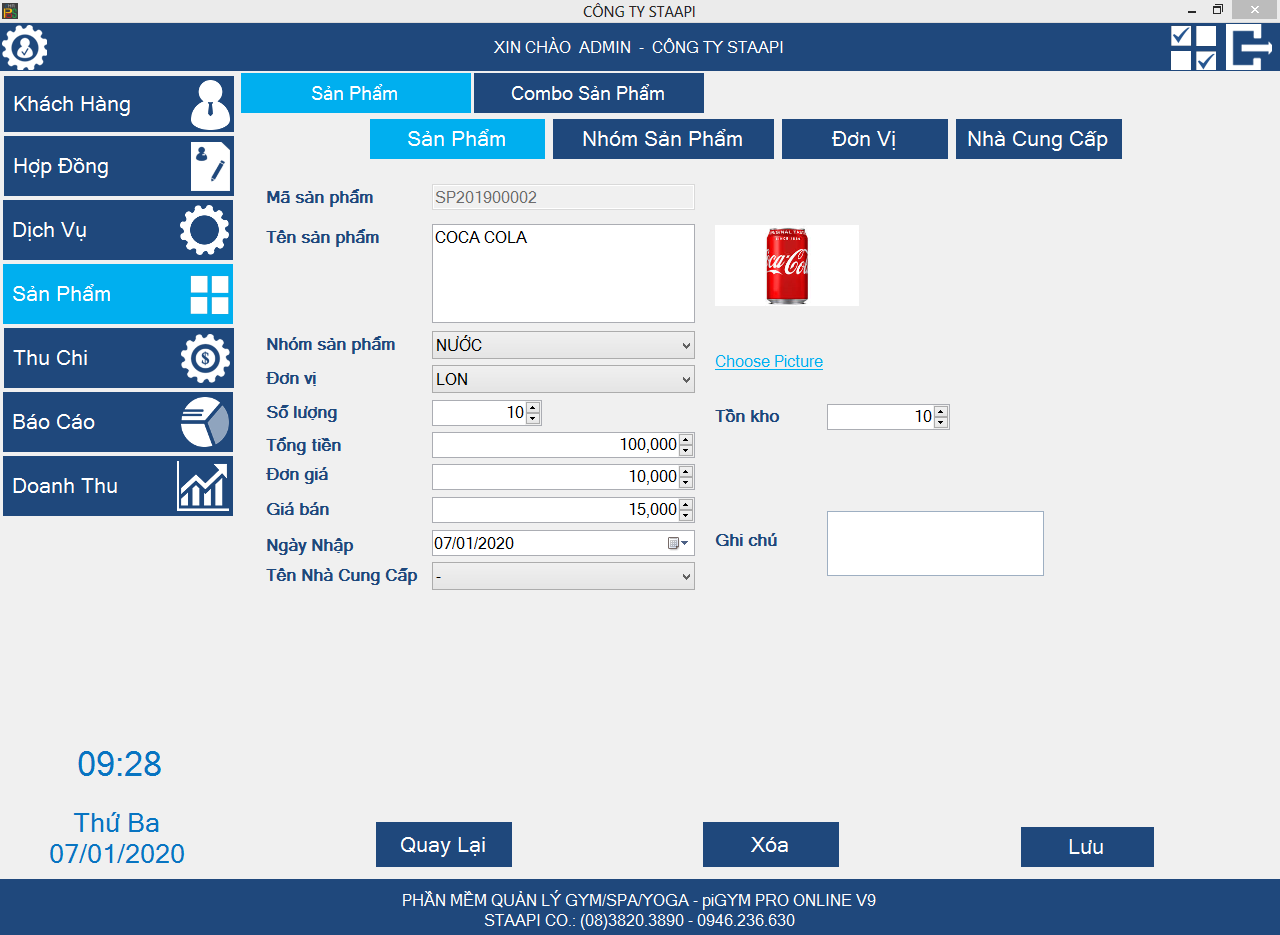Increase Số lượng with up arrow
This screenshot has width=1280, height=935.
click(533, 407)
